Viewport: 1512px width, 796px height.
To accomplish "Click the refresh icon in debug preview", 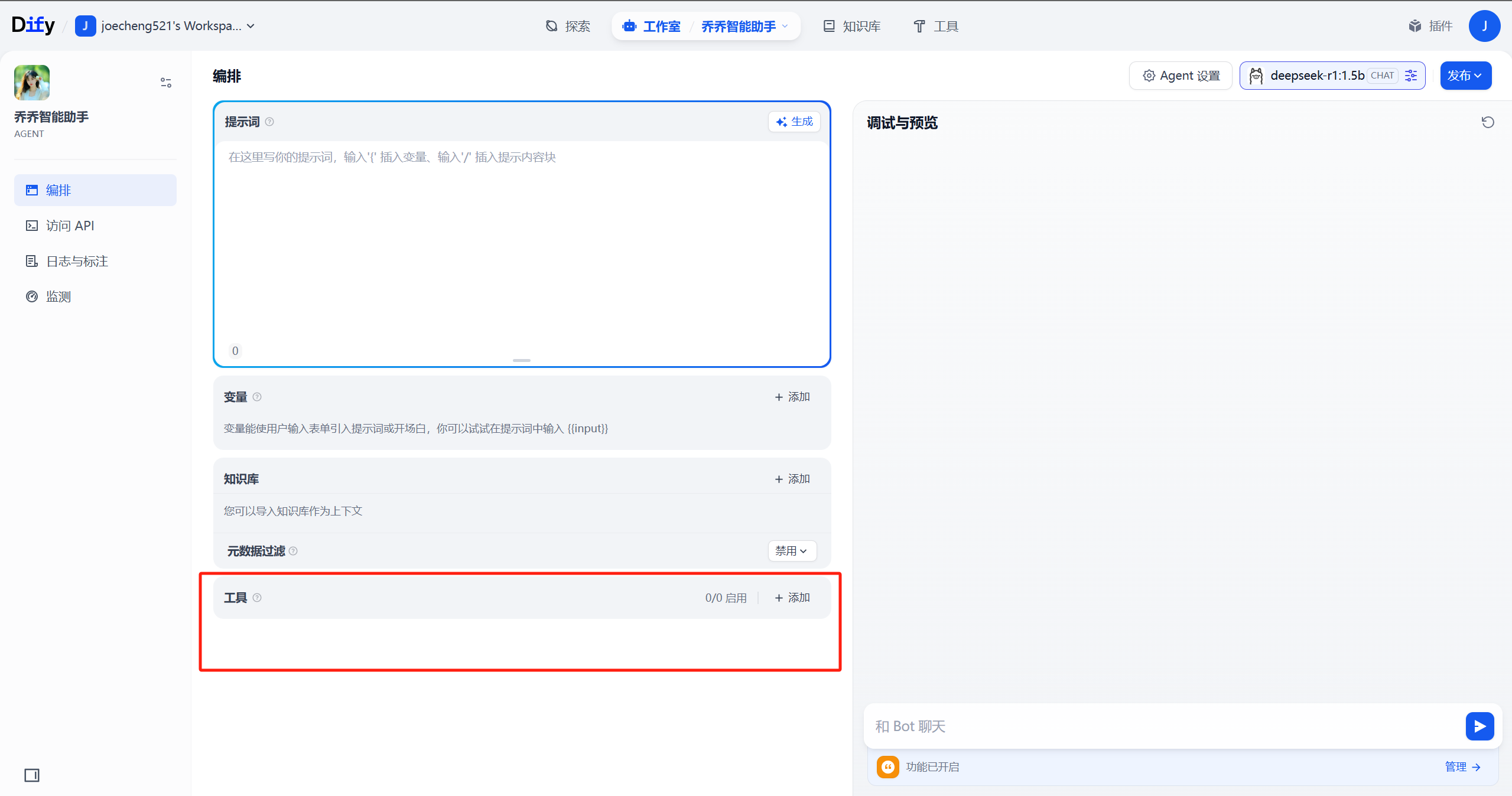I will click(x=1487, y=122).
